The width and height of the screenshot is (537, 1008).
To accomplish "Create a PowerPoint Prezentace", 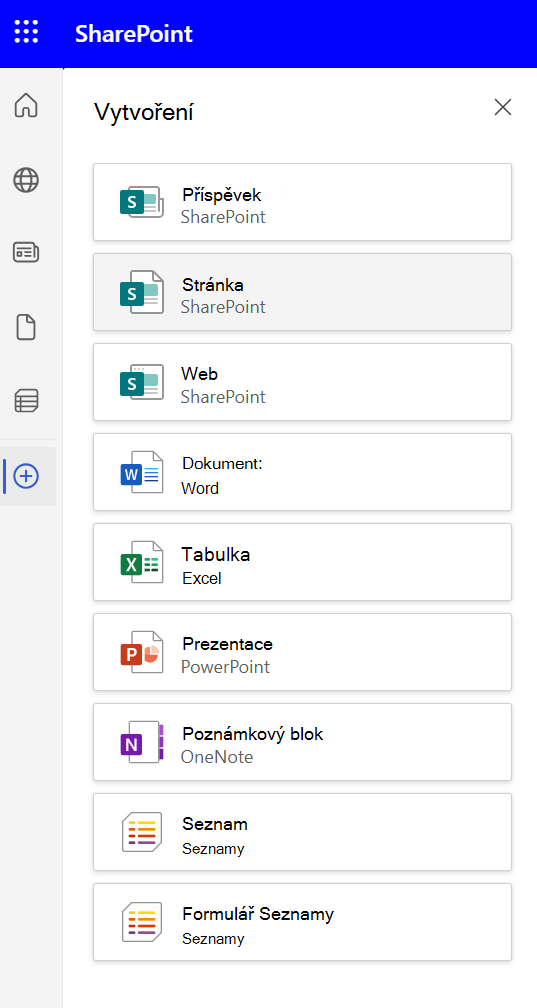I will [302, 652].
